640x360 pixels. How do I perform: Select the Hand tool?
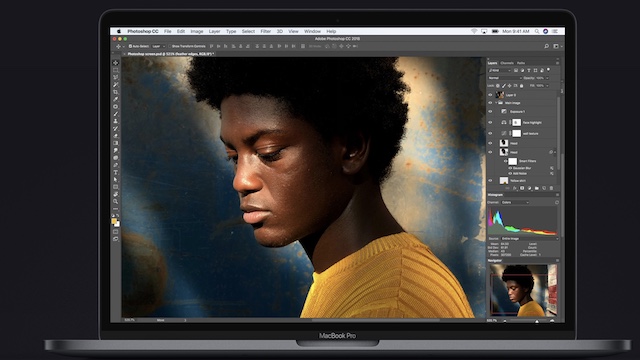click(x=116, y=195)
